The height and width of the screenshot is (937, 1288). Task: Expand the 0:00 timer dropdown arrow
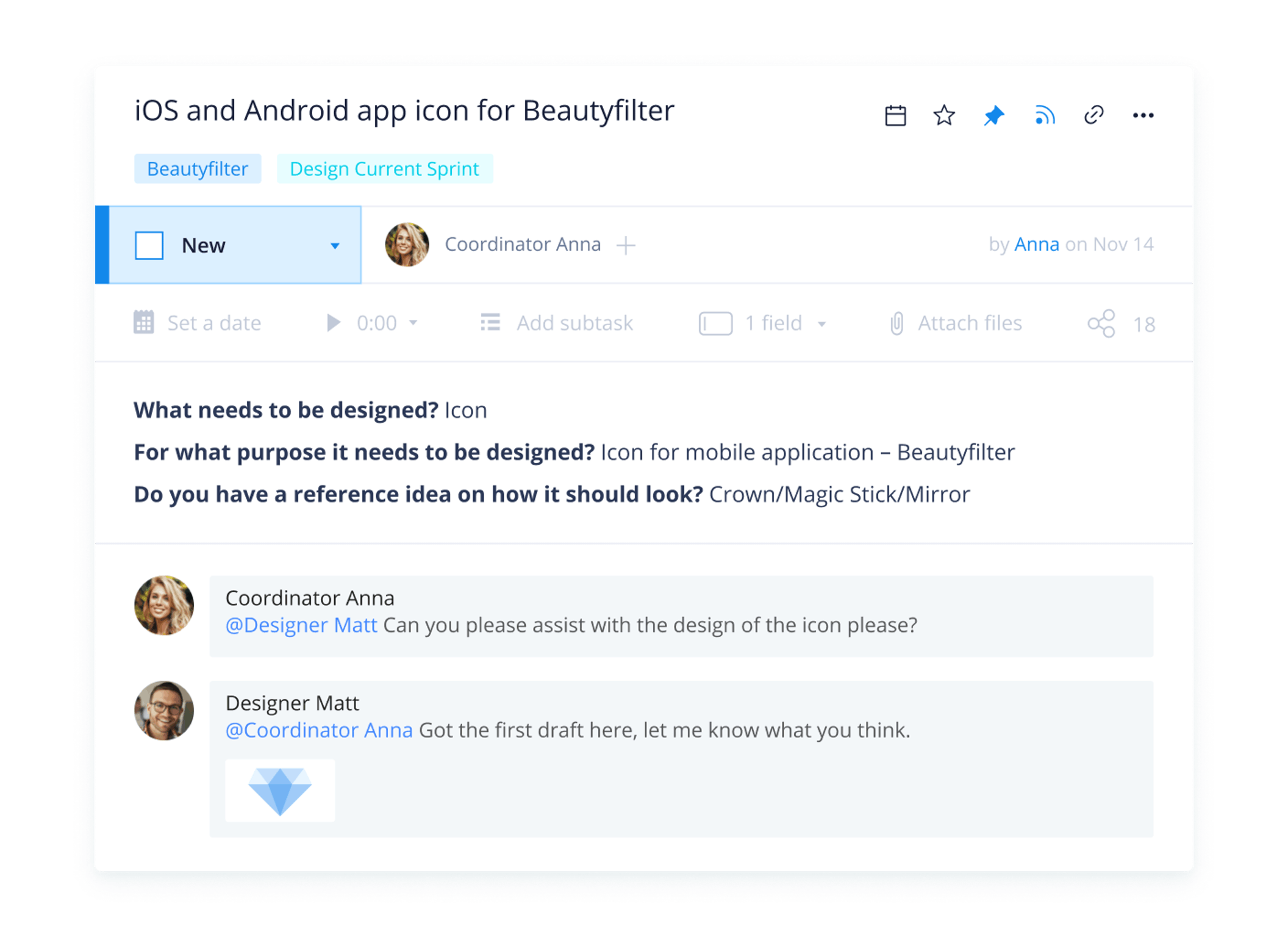[413, 323]
